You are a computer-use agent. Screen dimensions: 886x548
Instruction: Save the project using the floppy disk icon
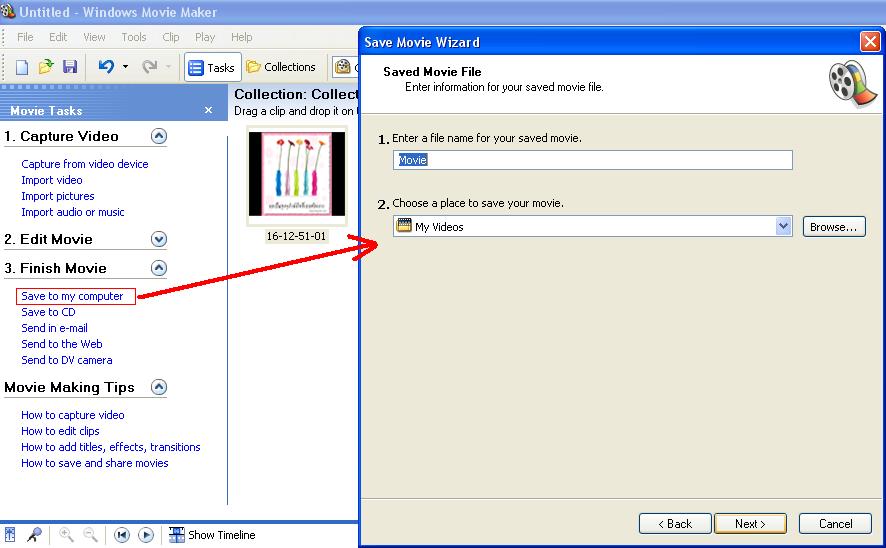pyautogui.click(x=70, y=67)
